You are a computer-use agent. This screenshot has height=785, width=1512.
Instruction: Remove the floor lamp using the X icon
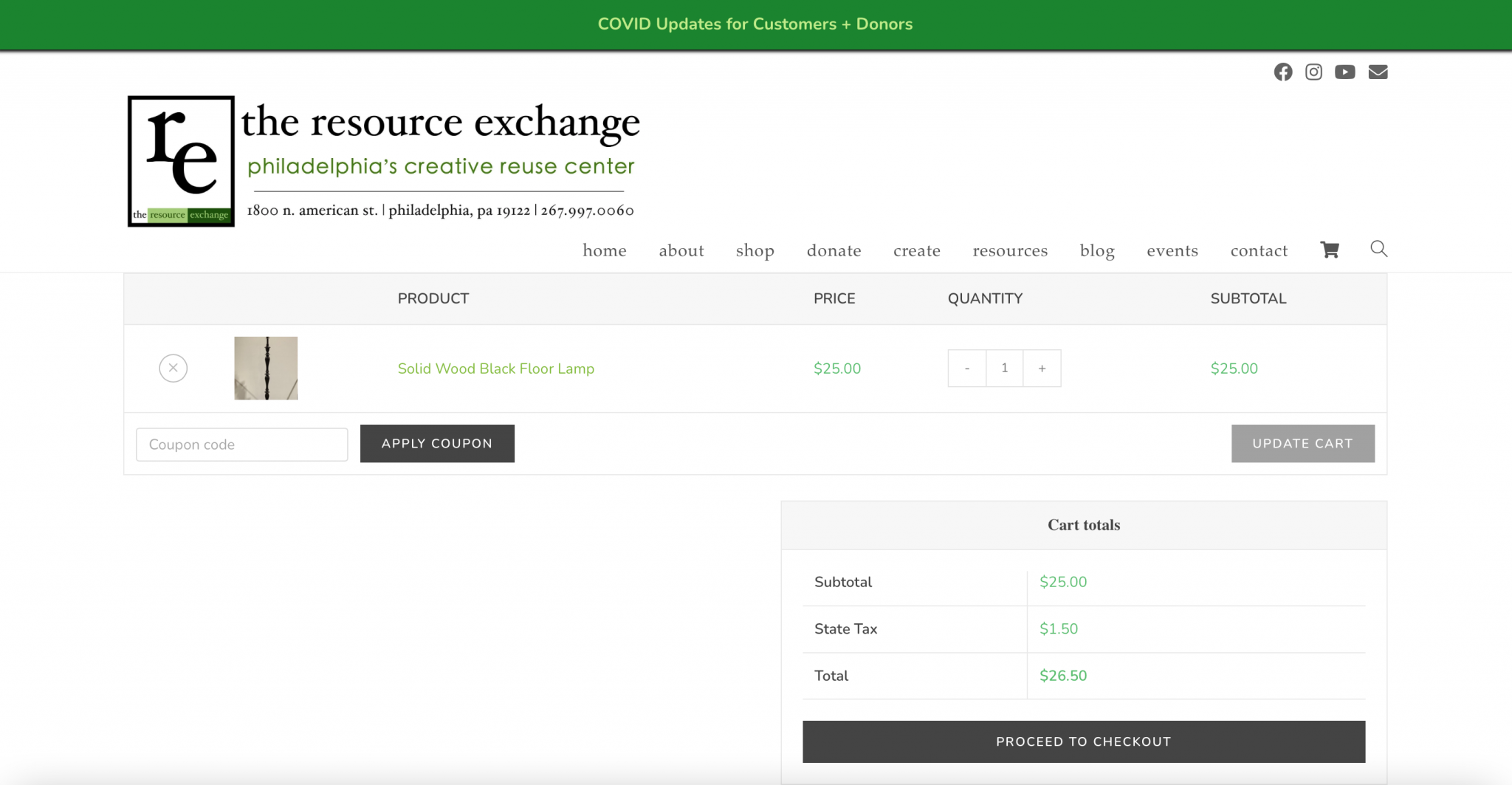coord(173,368)
